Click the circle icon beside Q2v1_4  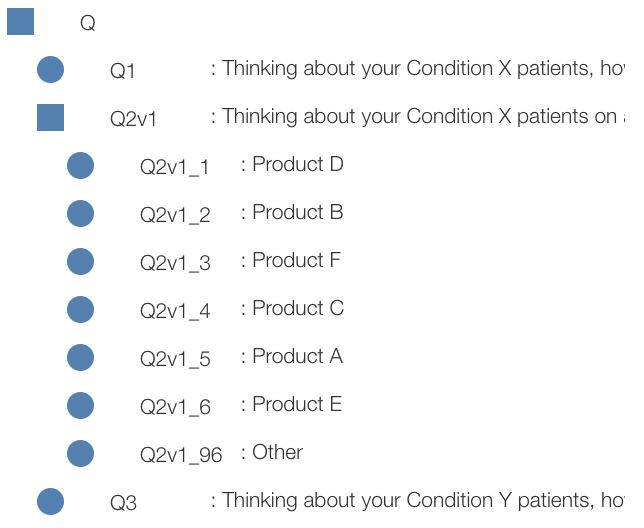click(80, 309)
